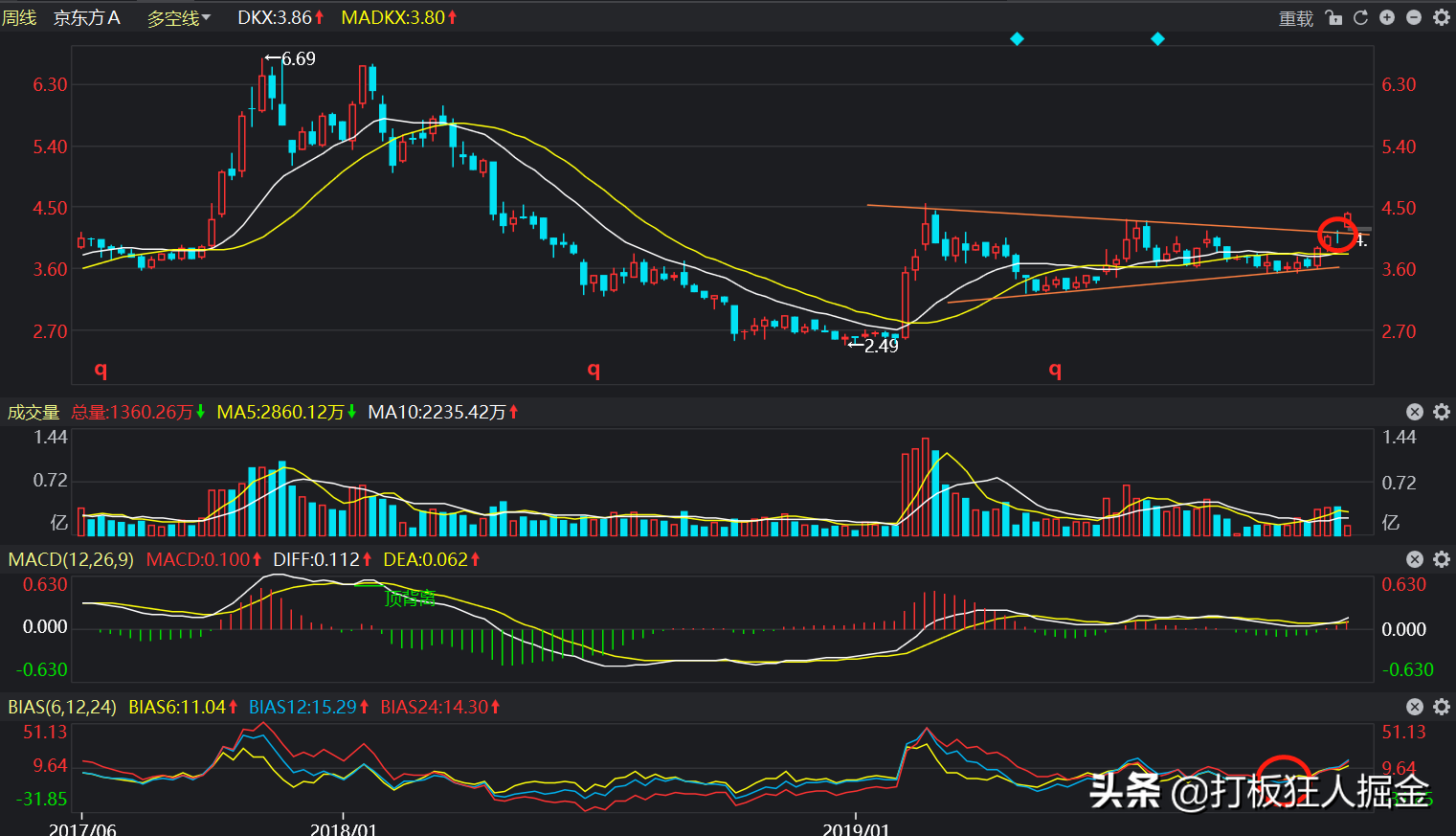Viewport: 1456px width, 836px height.
Task: Click the green 顶背离 divergence label
Action: pos(410,599)
